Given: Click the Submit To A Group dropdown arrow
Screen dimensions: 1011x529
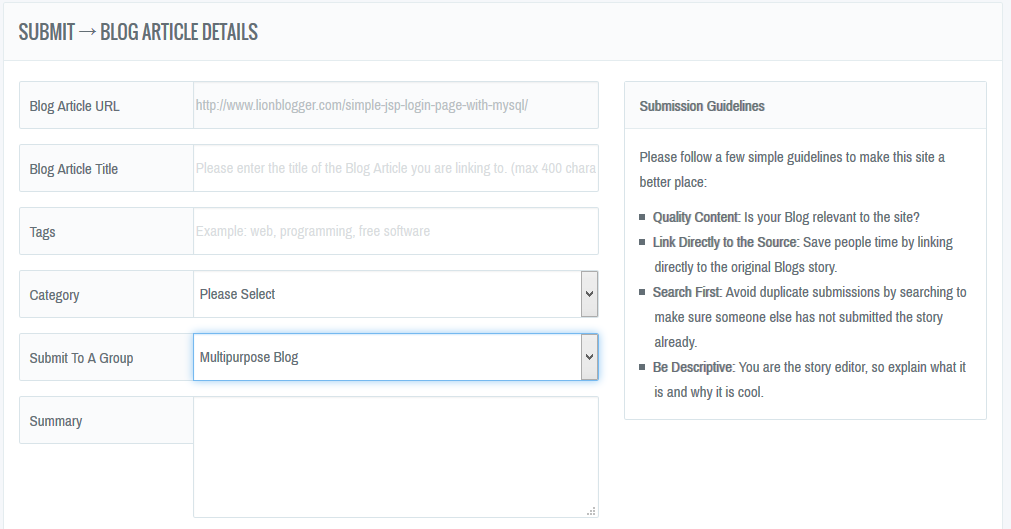Looking at the screenshot, I should pyautogui.click(x=589, y=357).
